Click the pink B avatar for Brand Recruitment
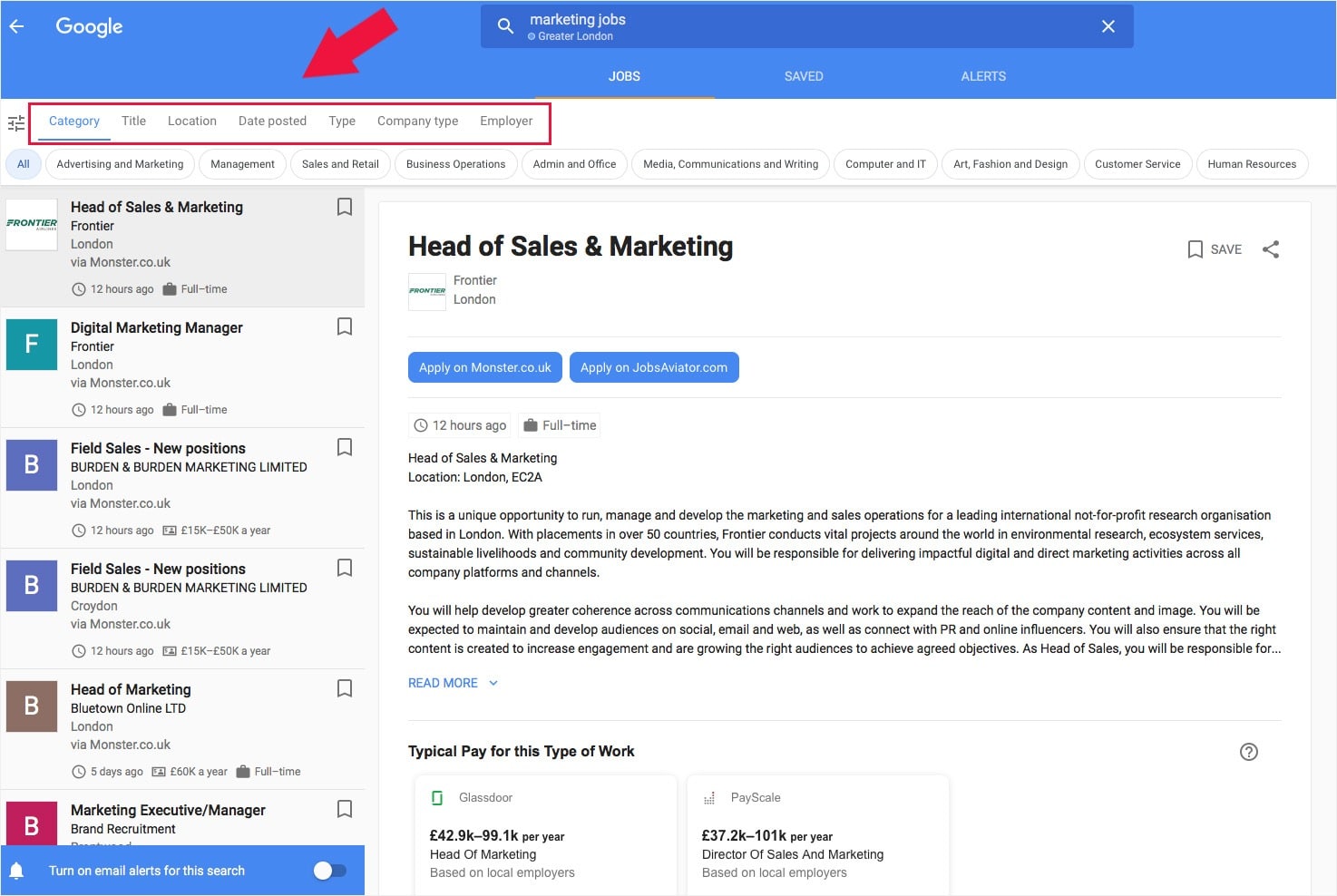This screenshot has width=1337, height=896. pyautogui.click(x=32, y=823)
